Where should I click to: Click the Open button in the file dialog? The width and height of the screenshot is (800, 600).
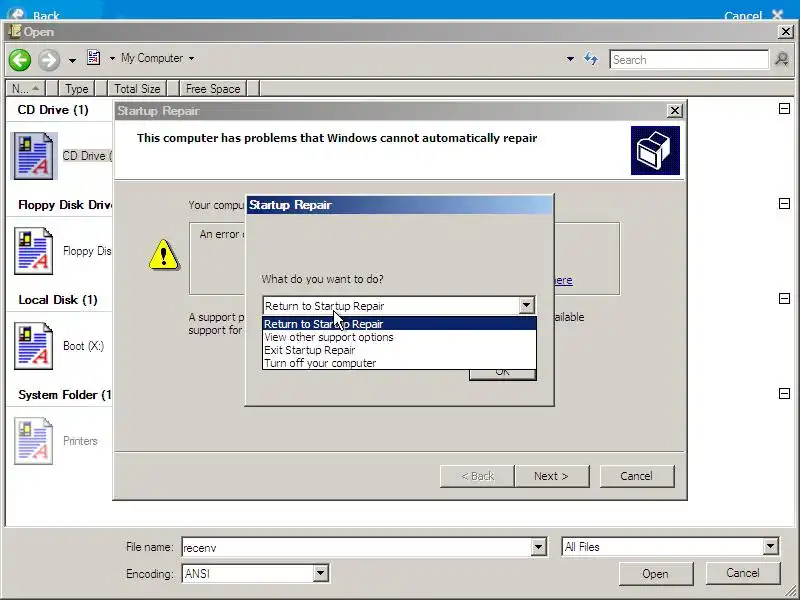coord(656,574)
